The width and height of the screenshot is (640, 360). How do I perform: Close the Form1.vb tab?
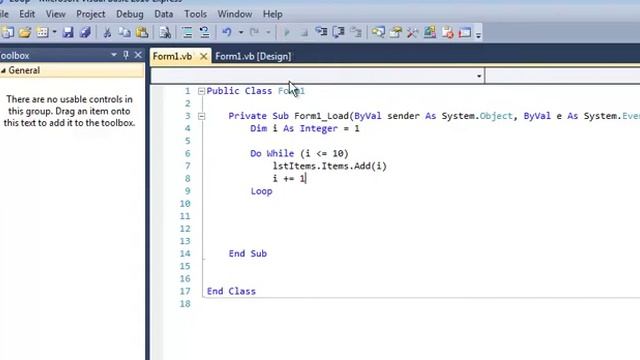pos(203,56)
